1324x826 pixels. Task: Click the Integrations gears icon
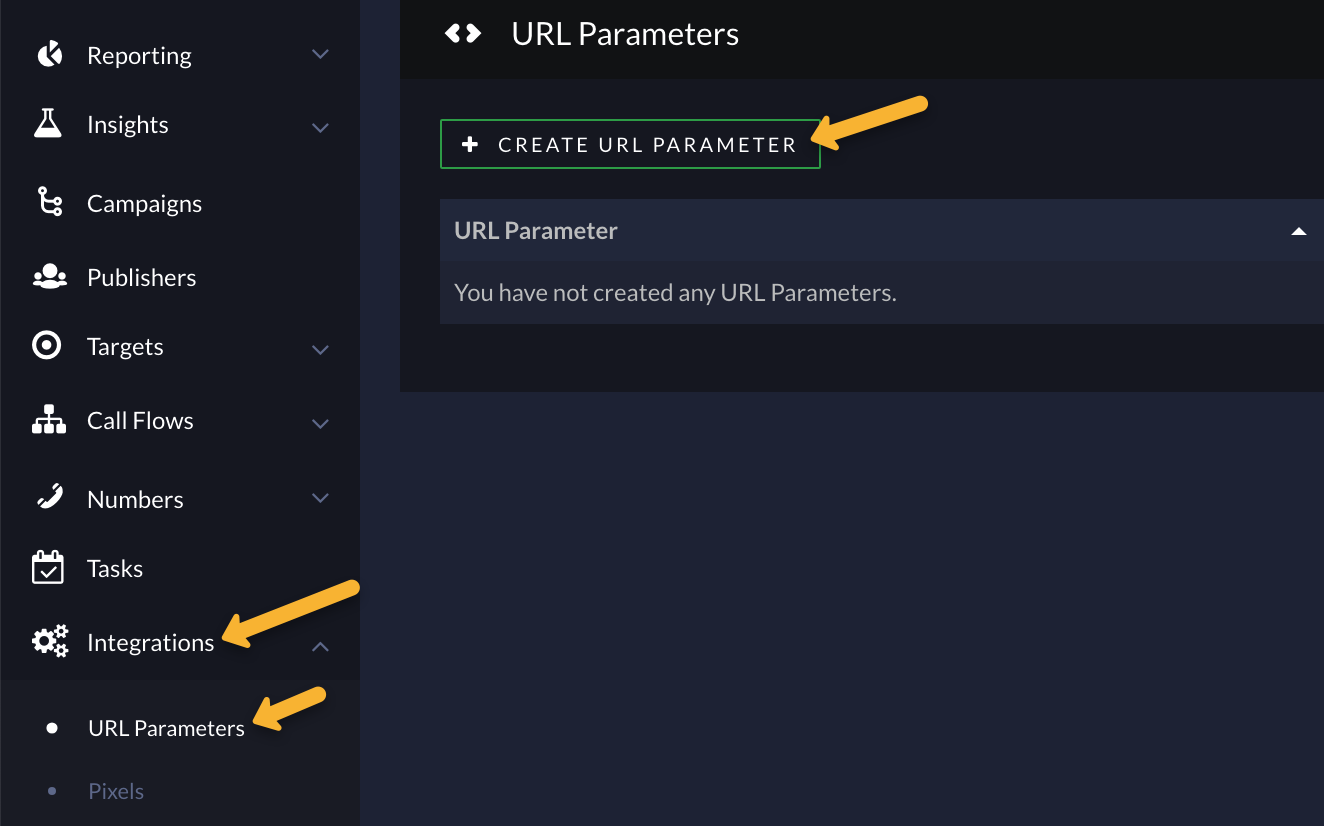50,641
